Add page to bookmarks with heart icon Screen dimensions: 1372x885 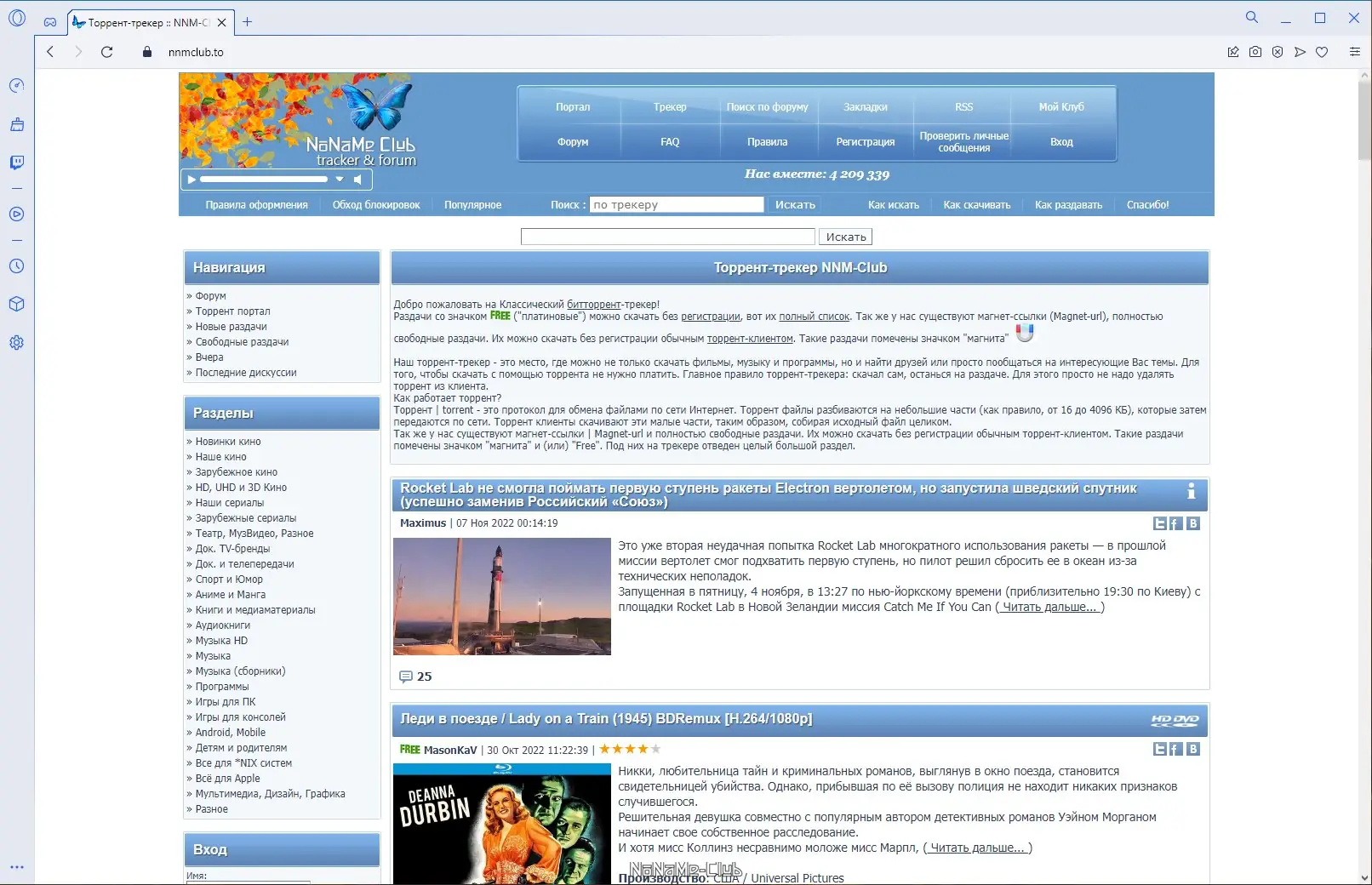1322,52
